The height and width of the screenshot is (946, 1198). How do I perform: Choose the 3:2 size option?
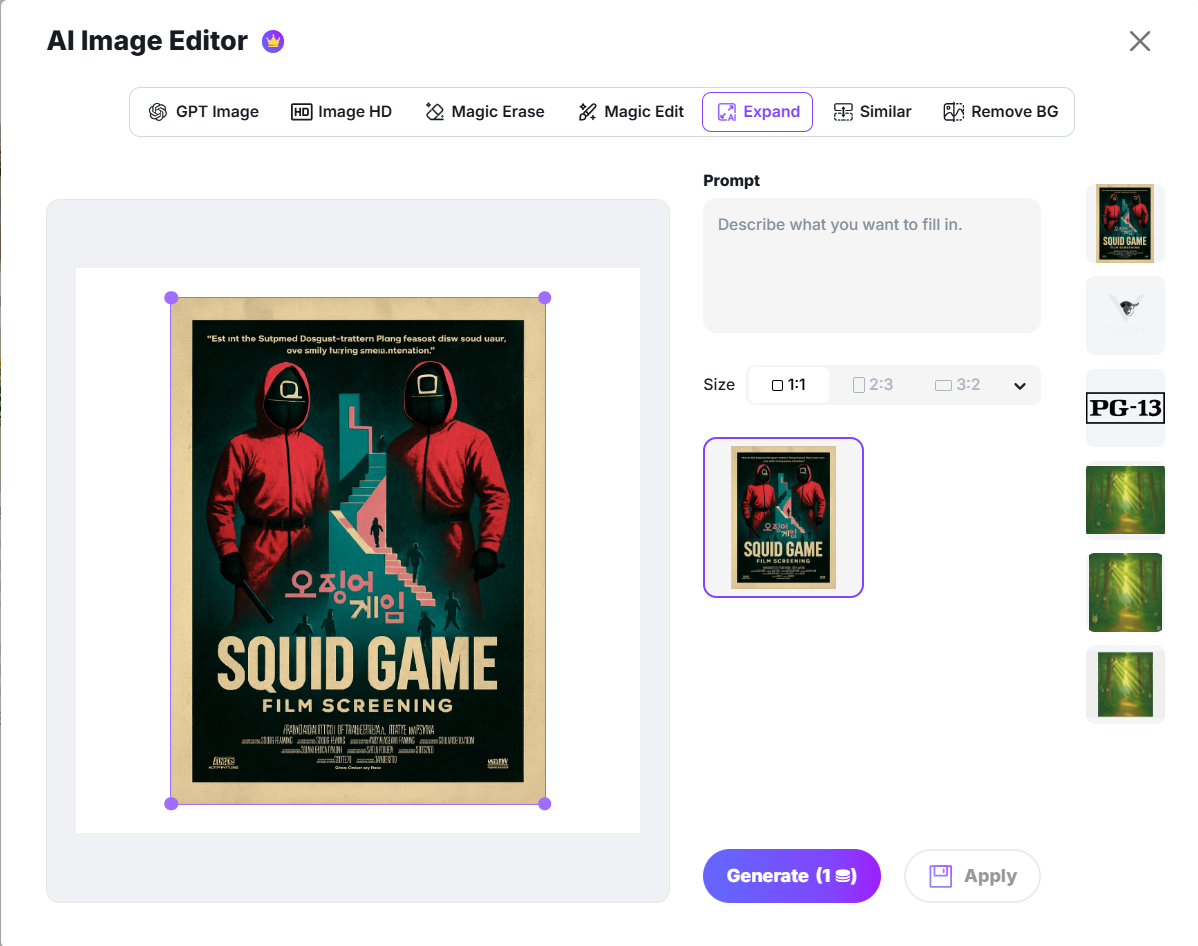957,385
